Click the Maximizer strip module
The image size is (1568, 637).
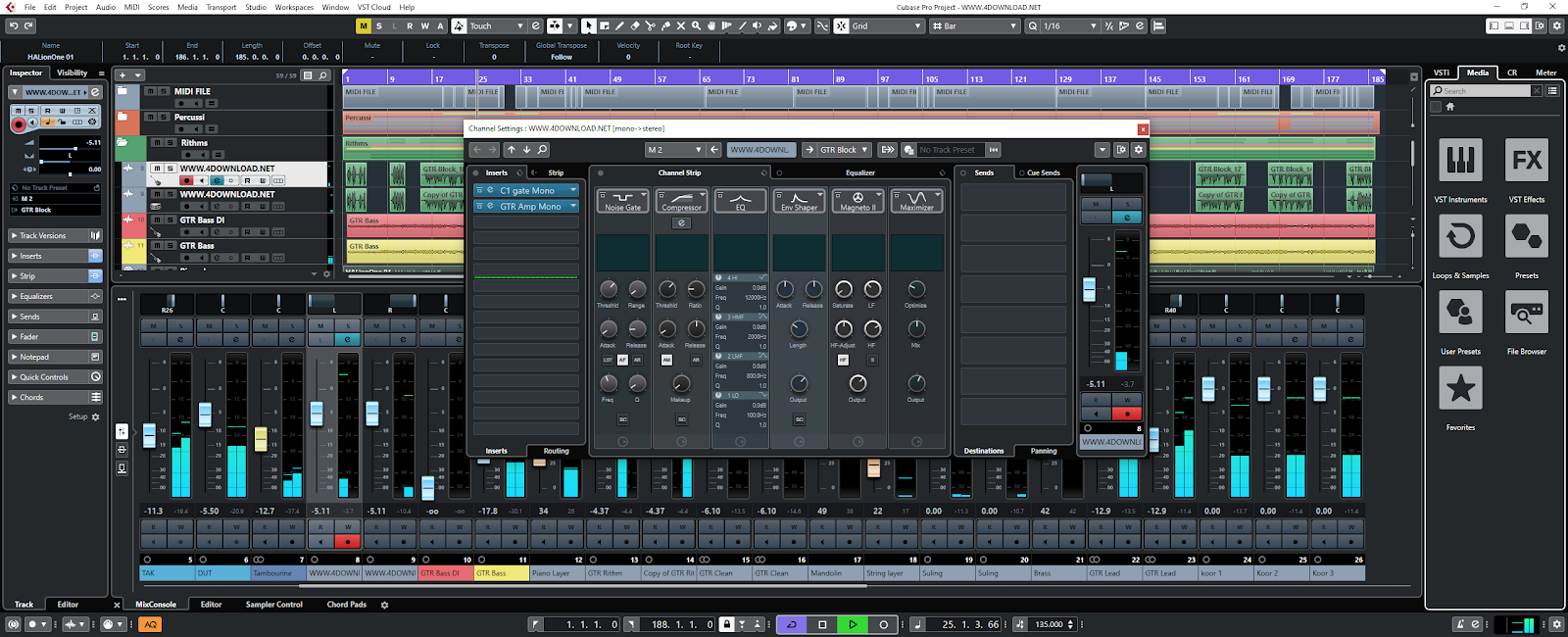click(x=916, y=201)
